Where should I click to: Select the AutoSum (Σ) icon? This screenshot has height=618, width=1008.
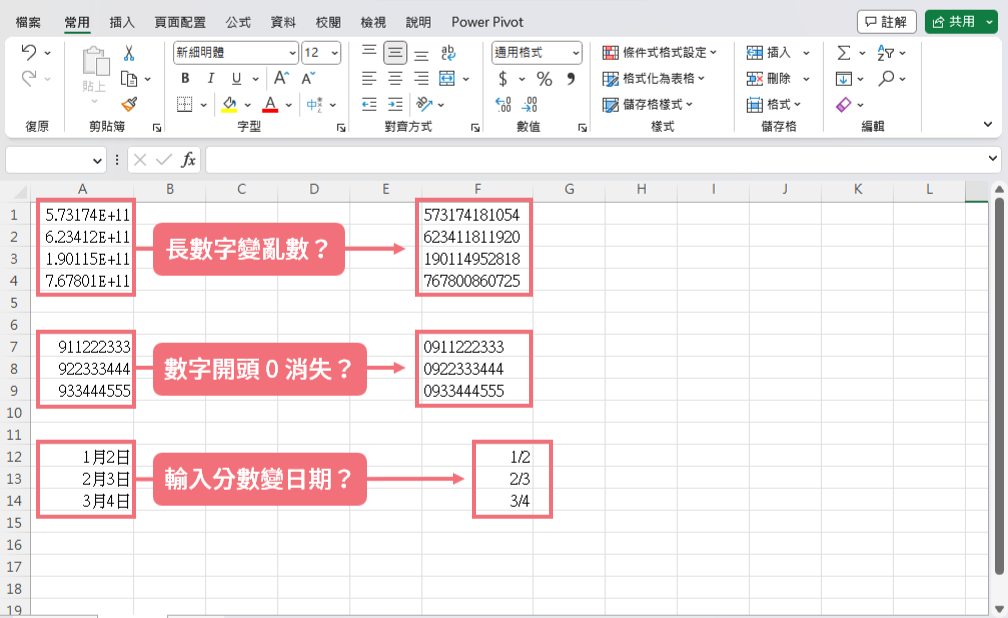[x=844, y=53]
